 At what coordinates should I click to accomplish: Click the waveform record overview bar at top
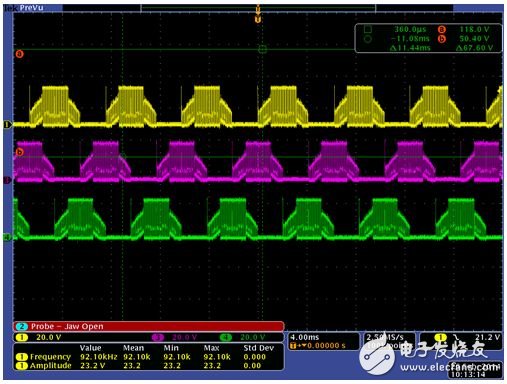pos(258,8)
